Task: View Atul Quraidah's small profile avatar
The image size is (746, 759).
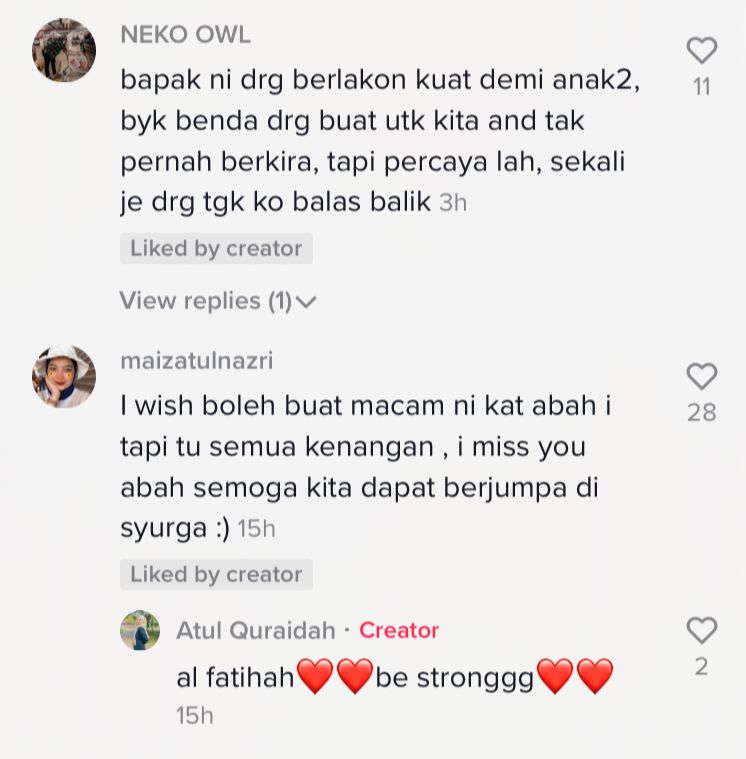Action: pyautogui.click(x=140, y=630)
